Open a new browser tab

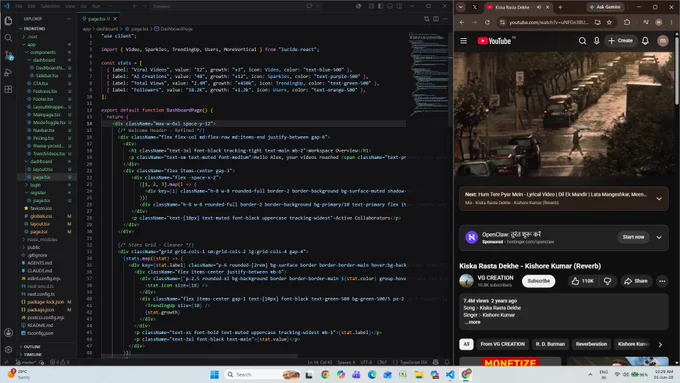coord(560,7)
